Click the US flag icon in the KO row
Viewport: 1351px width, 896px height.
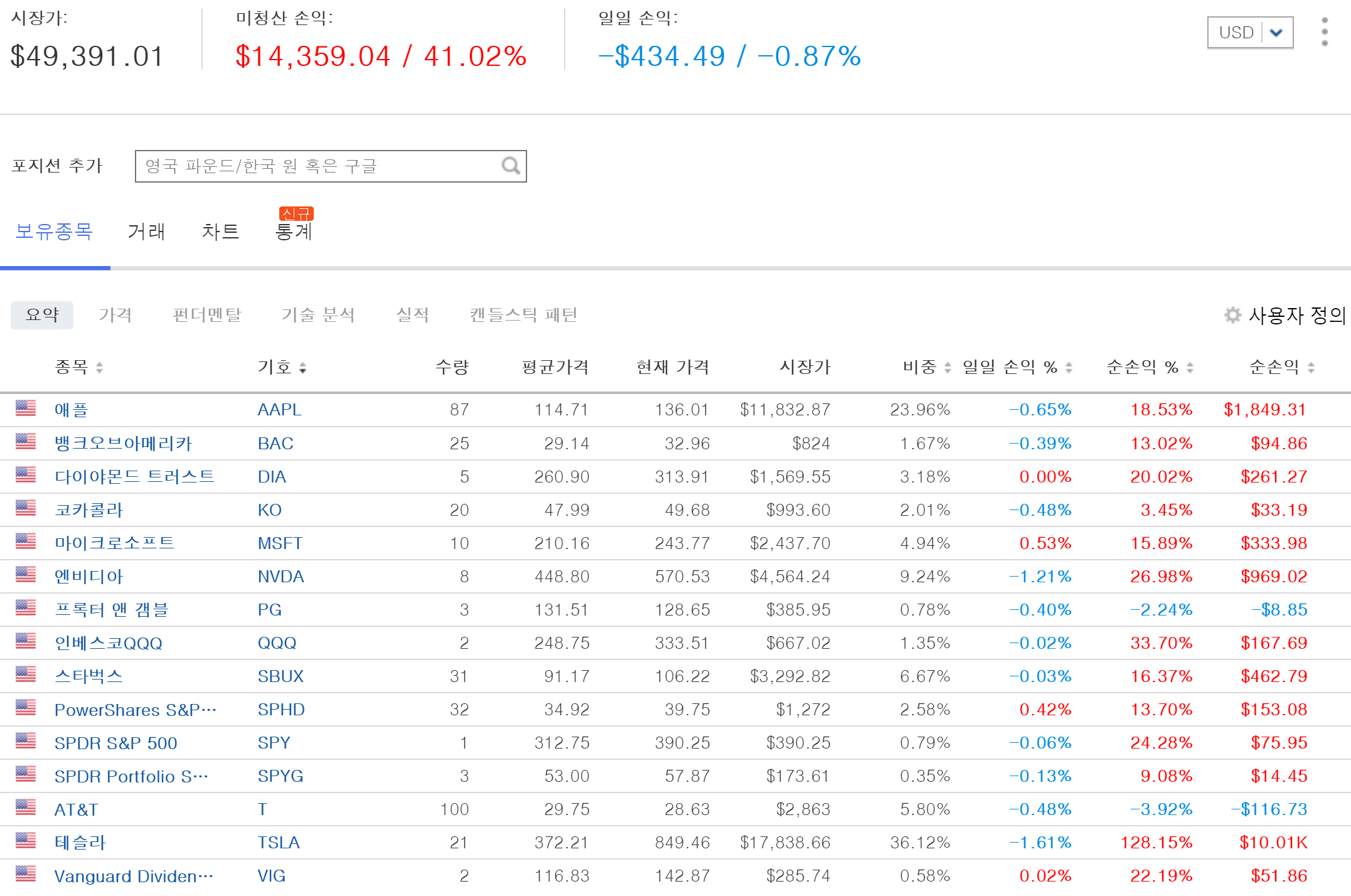(26, 508)
